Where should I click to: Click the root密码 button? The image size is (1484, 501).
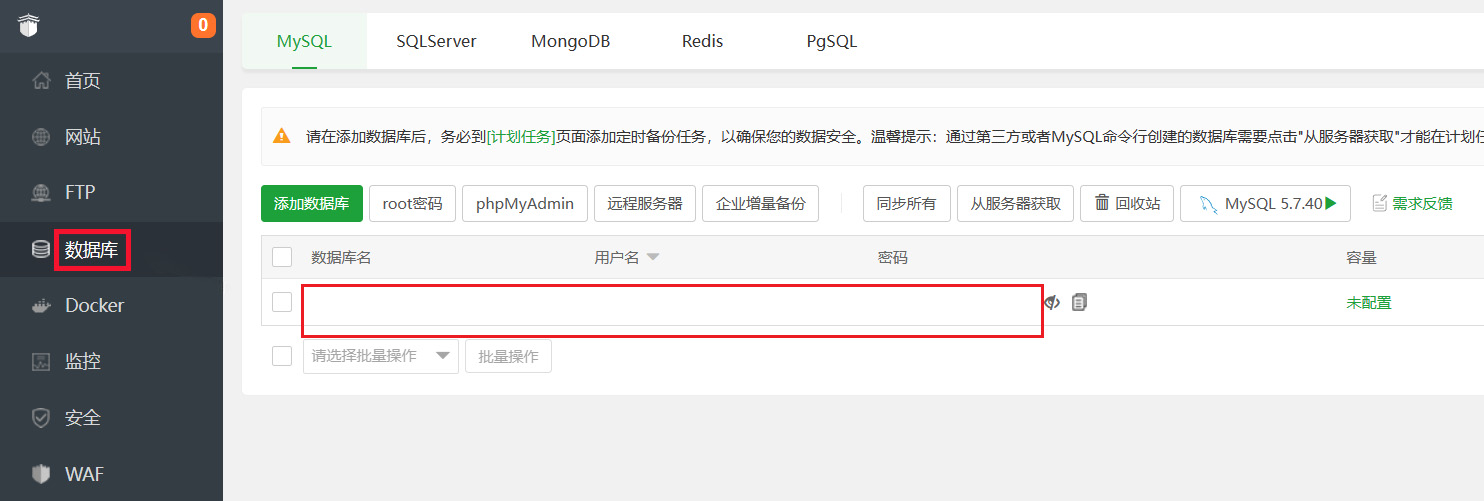tap(412, 203)
